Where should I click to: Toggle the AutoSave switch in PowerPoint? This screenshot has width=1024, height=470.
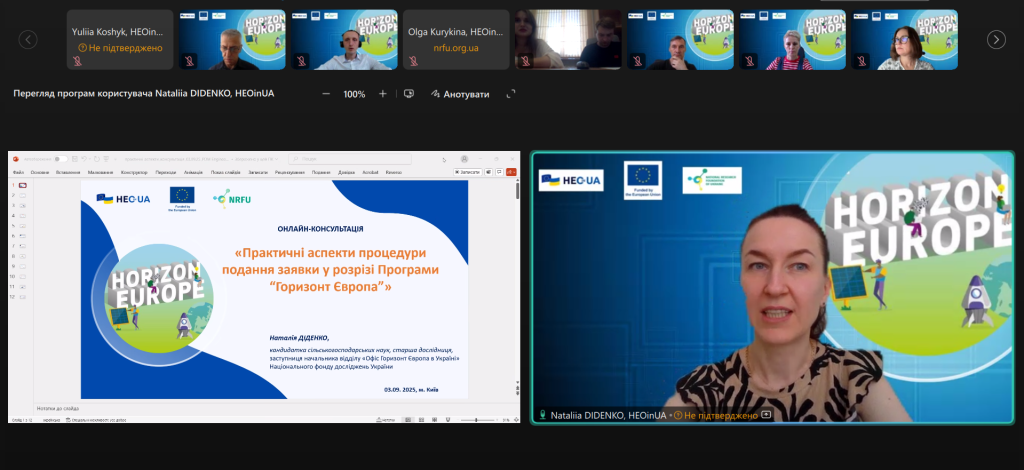coord(61,159)
